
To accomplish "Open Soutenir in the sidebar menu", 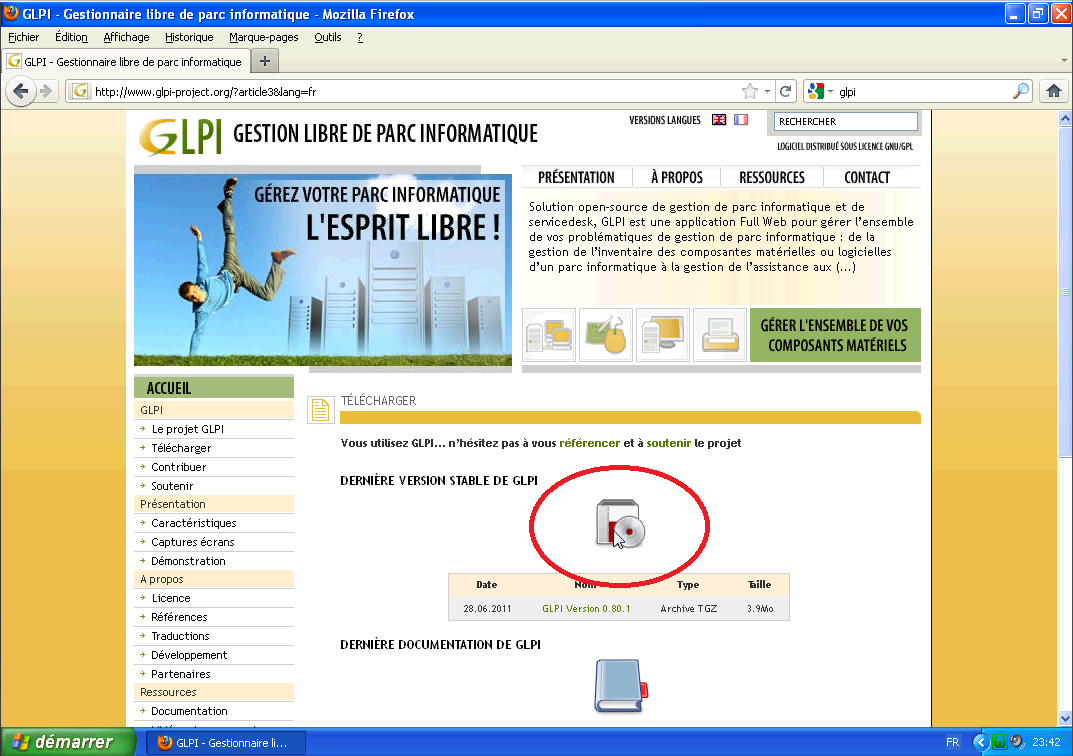I will pyautogui.click(x=172, y=486).
